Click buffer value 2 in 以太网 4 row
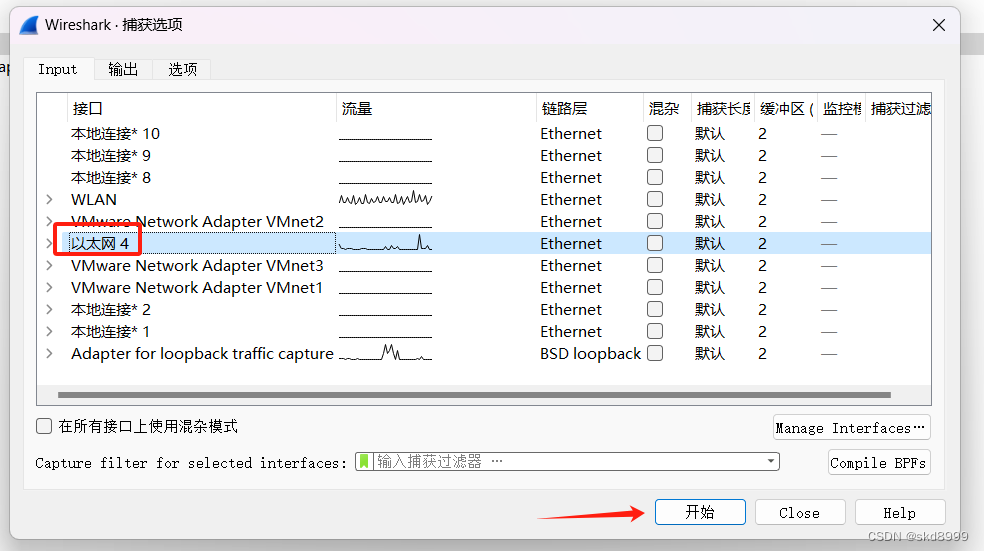This screenshot has width=984, height=551. [762, 243]
